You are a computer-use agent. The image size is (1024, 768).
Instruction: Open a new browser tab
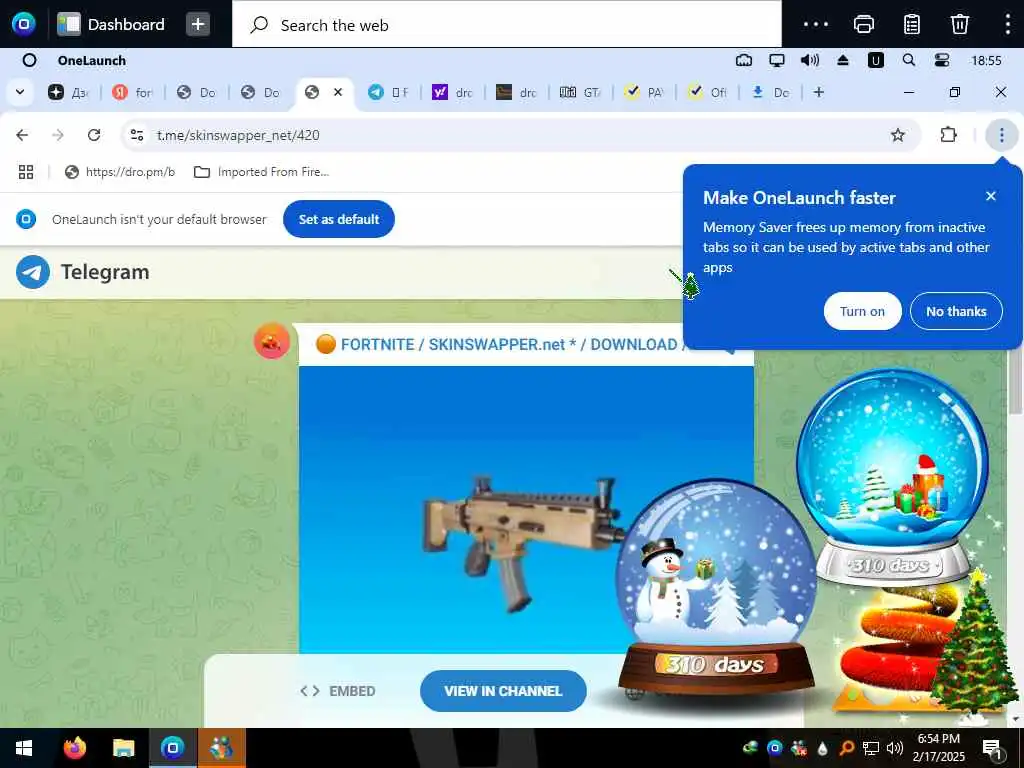click(819, 92)
